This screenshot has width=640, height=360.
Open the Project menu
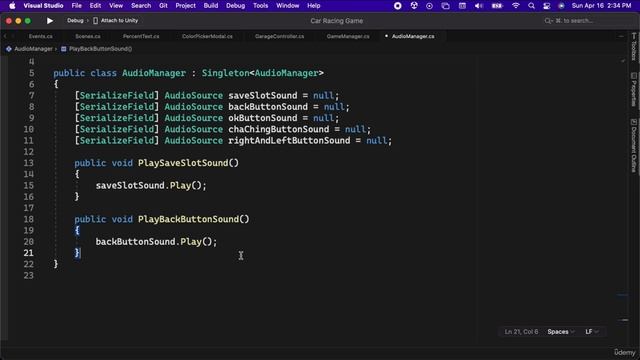pos(185,6)
